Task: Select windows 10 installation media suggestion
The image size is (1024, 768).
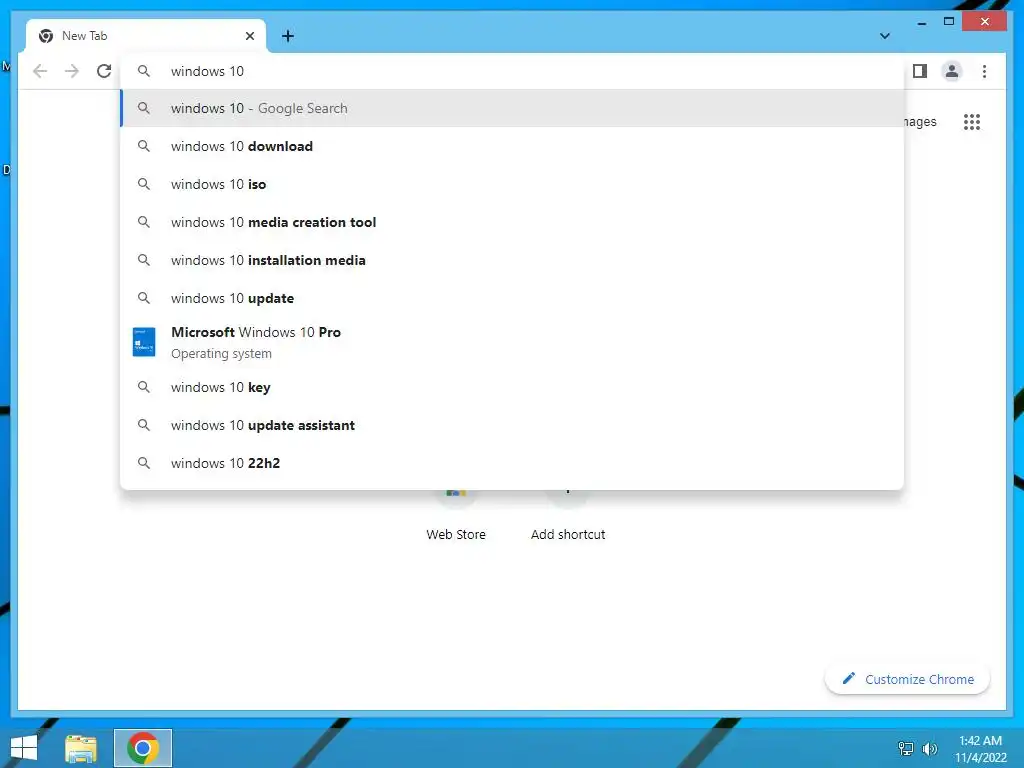Action: (512, 260)
